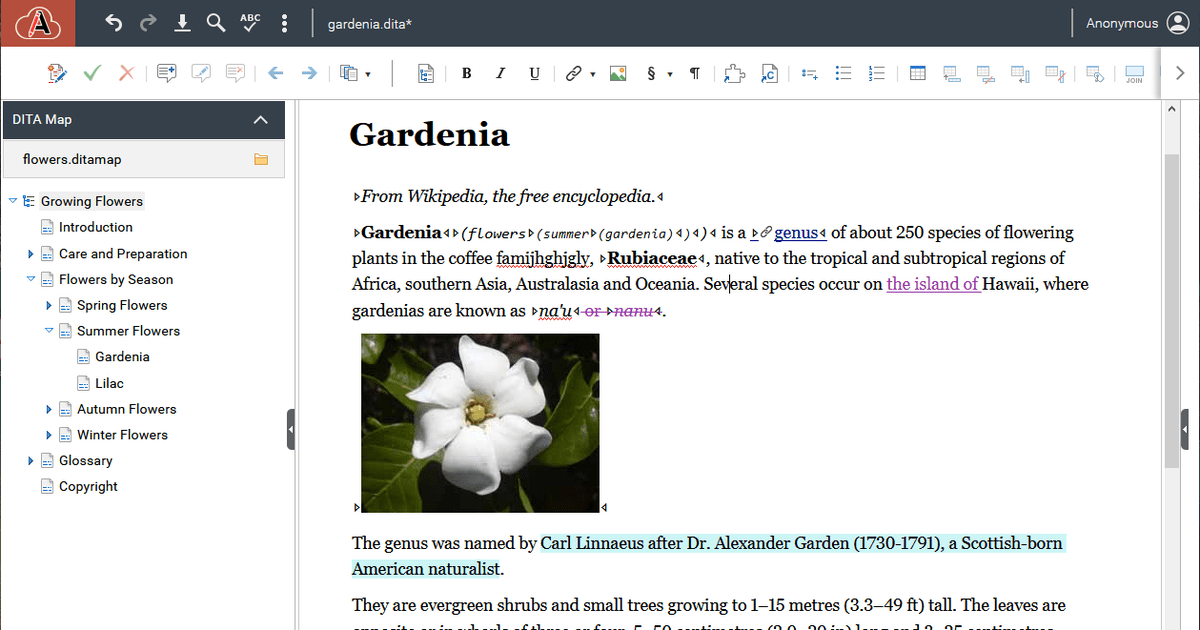Expand the Autumn Flowers tree node
The image size is (1200, 630).
coord(48,408)
